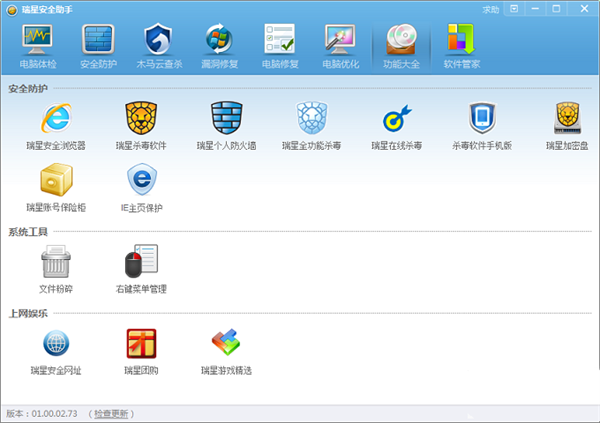The height and width of the screenshot is (423, 600).
Task: Click the 检查更新 check update link
Action: [x=111, y=414]
